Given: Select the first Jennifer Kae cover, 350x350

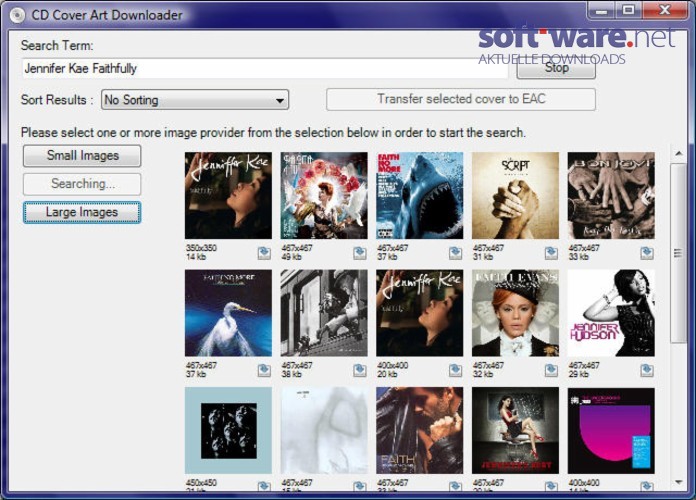Looking at the screenshot, I should click(228, 195).
